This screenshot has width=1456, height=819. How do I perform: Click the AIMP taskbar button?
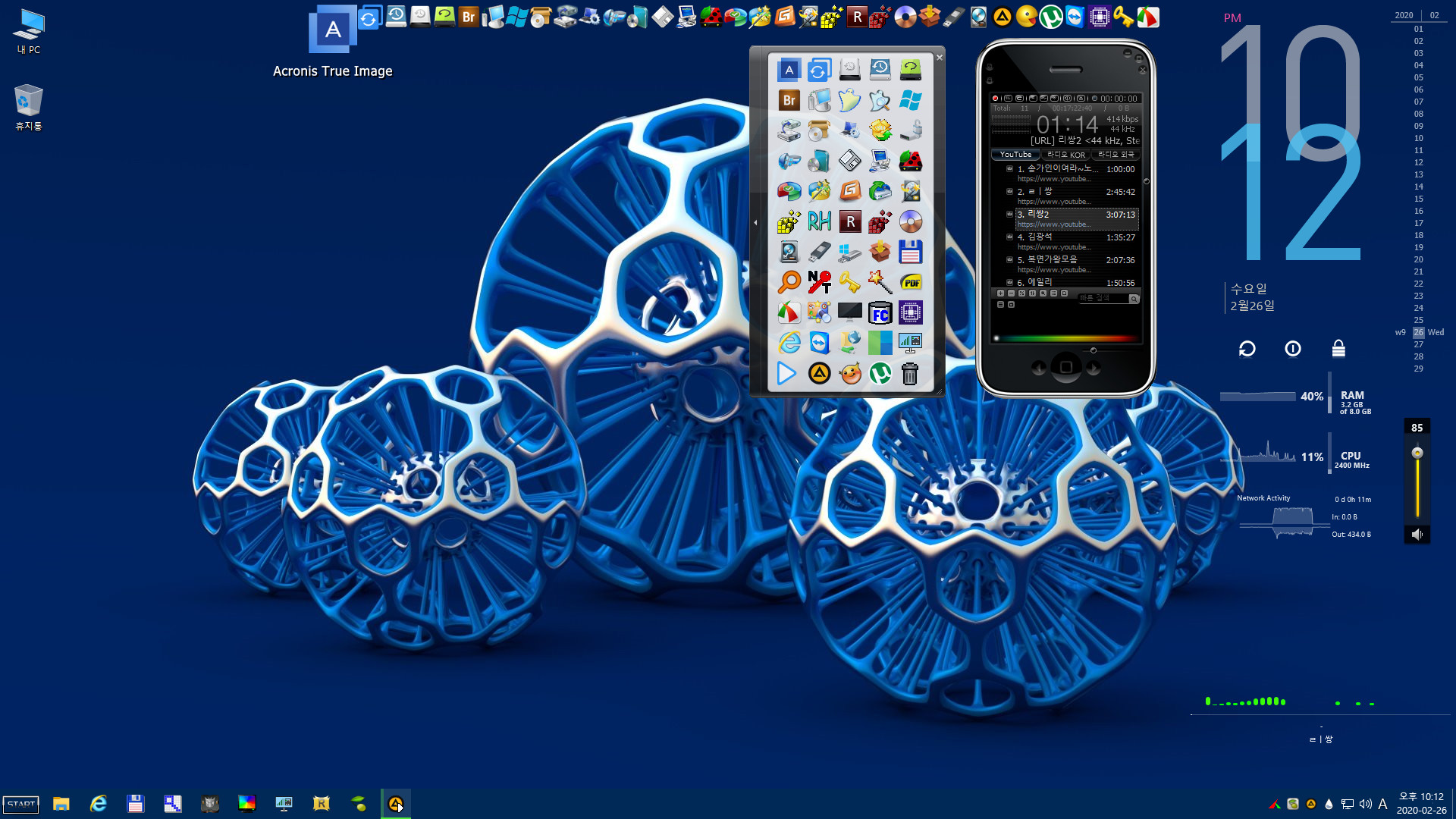pyautogui.click(x=396, y=804)
